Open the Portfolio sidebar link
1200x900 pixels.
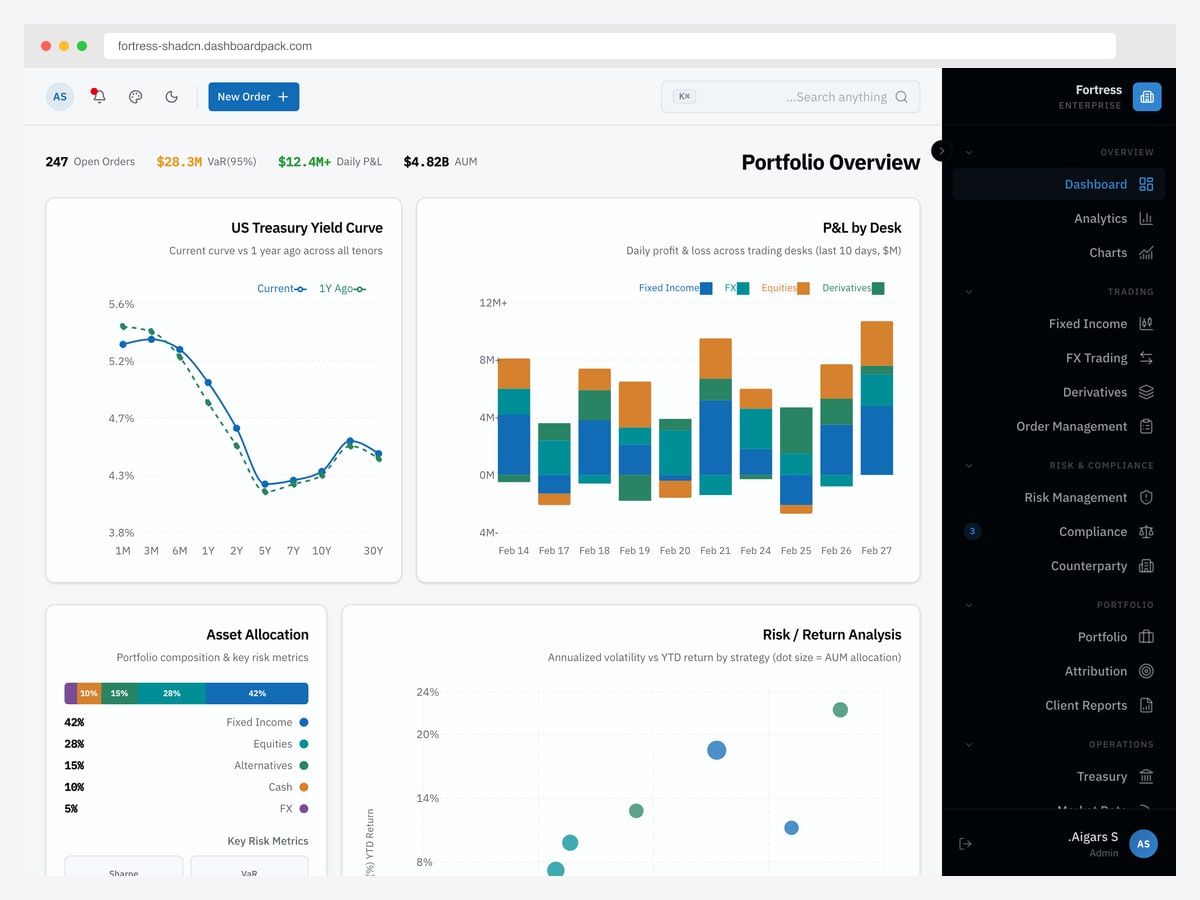1059,637
